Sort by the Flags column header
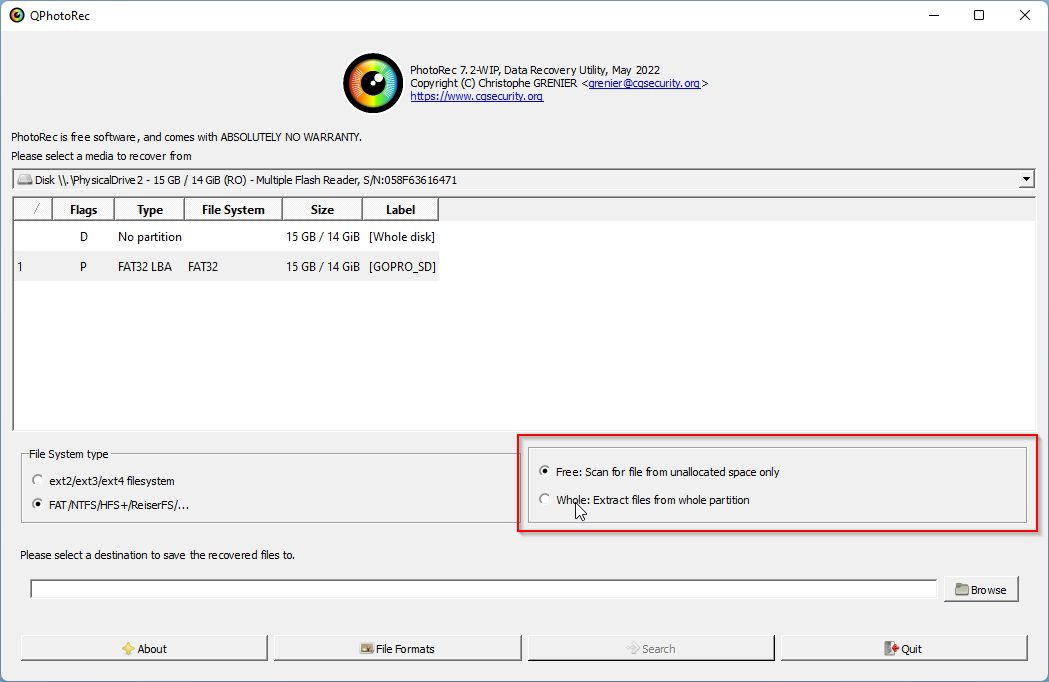 [x=83, y=209]
